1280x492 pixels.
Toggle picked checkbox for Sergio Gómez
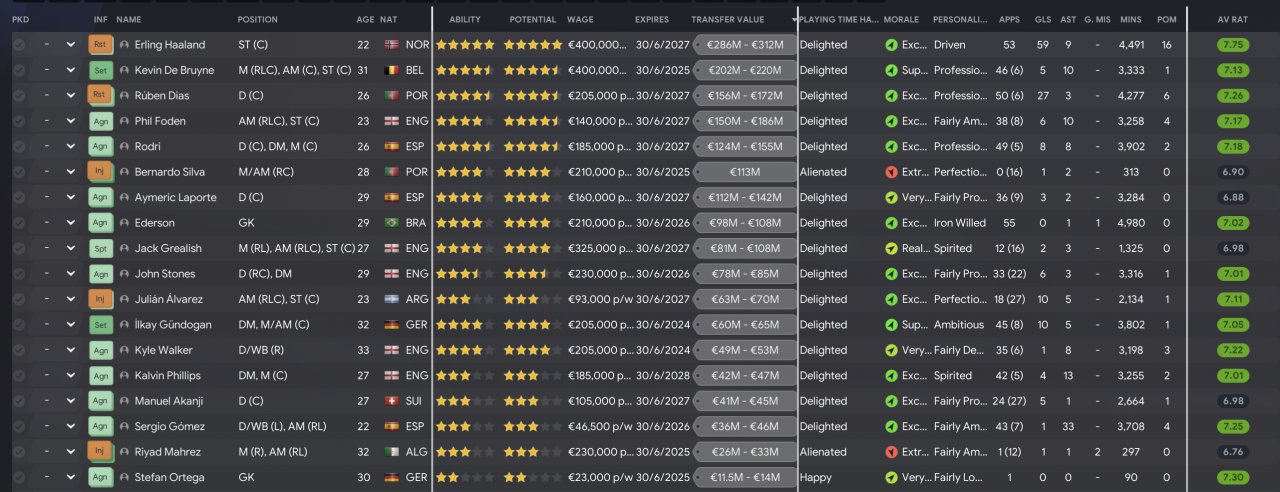pyautogui.click(x=19, y=426)
